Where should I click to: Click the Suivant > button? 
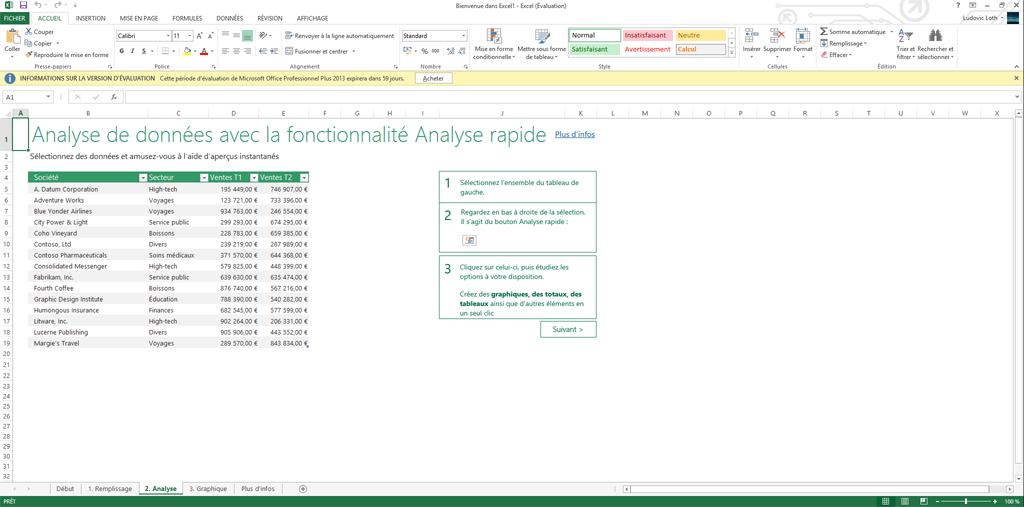(568, 329)
